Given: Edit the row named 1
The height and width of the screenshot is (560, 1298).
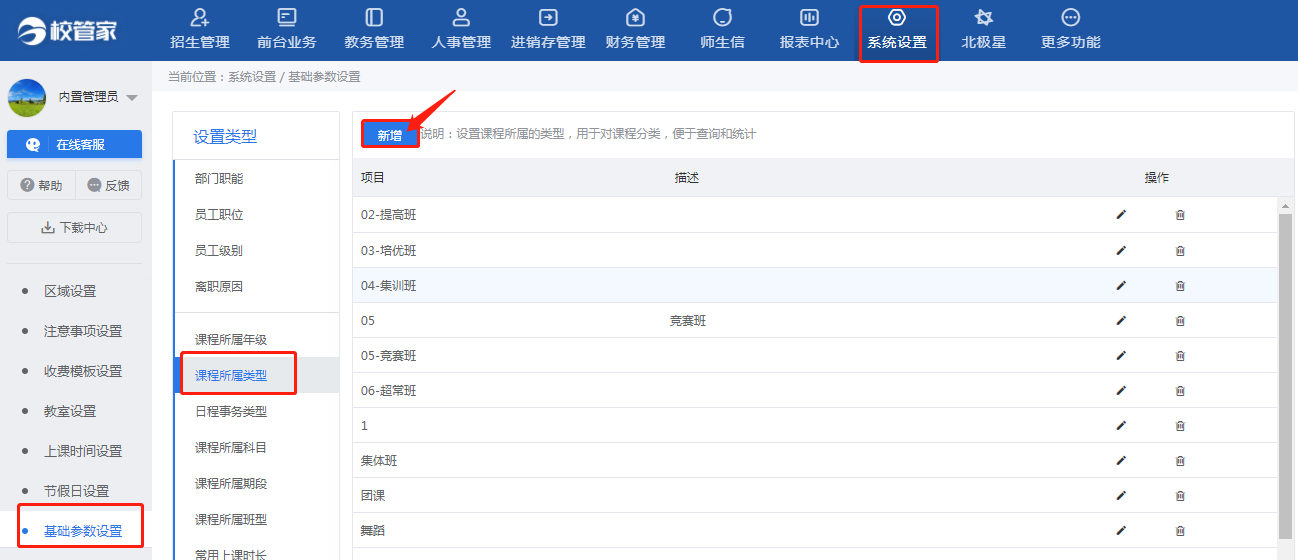Looking at the screenshot, I should [x=1121, y=425].
